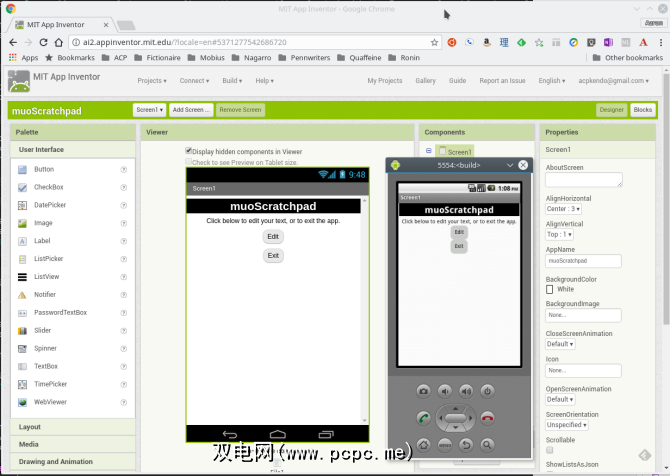This screenshot has height=476, width=670.
Task: Open ScreenOrientation Unspecified dropdown
Action: click(567, 425)
